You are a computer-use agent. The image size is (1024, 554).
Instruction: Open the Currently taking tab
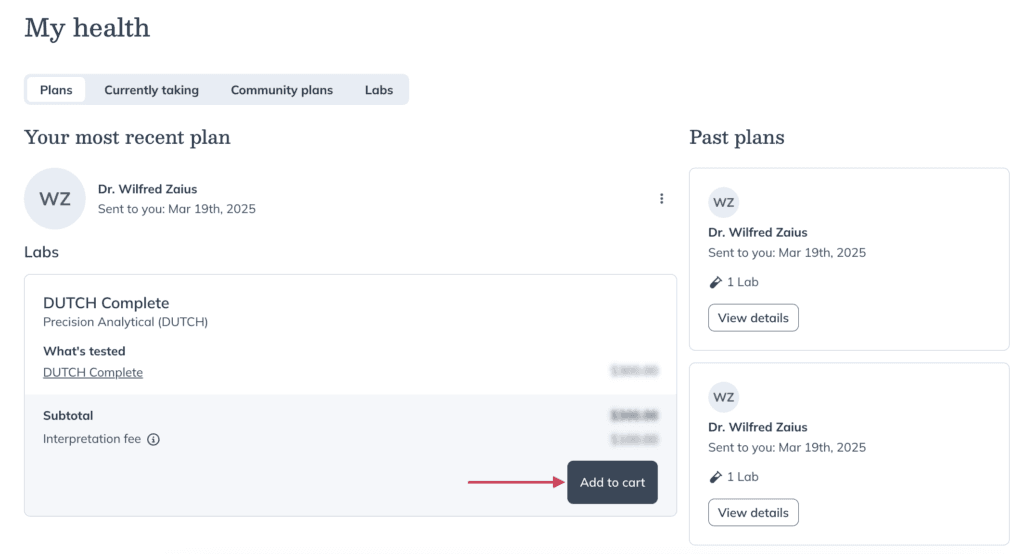152,90
